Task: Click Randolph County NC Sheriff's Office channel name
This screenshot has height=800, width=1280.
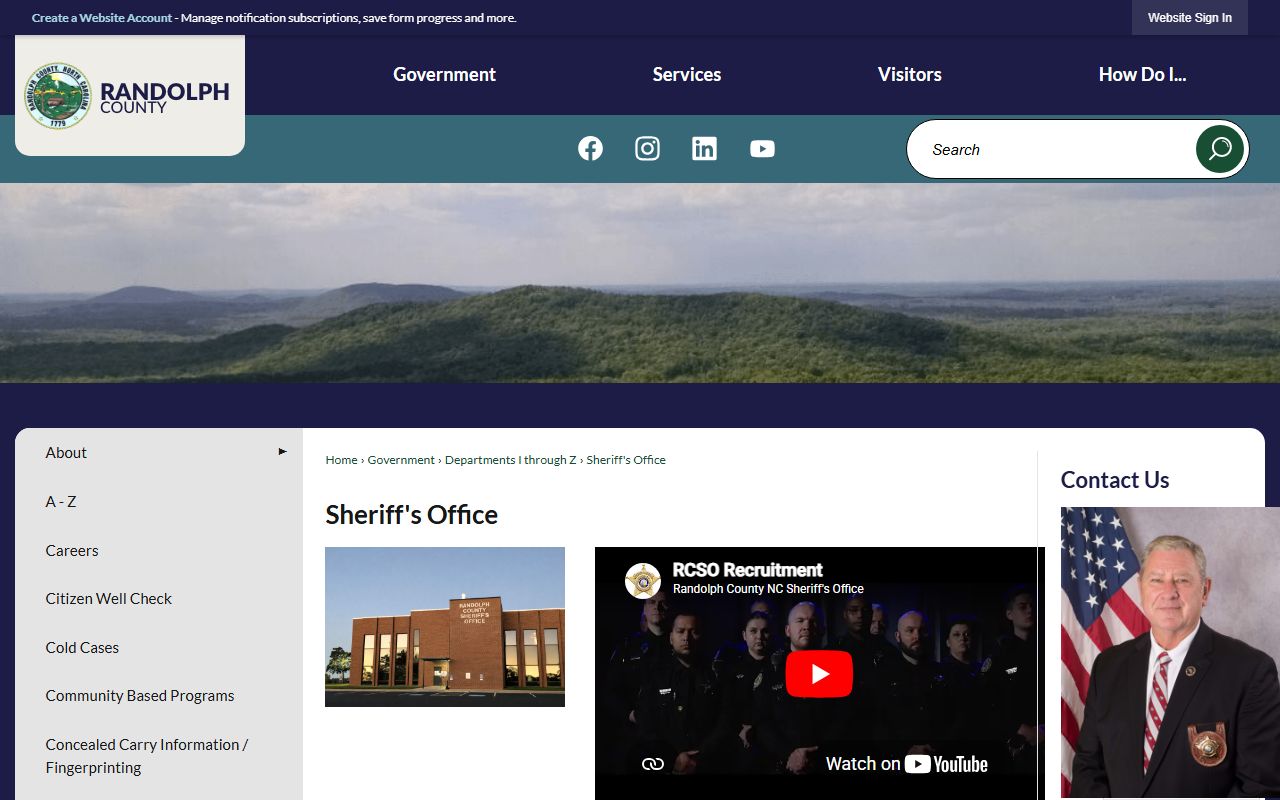Action: point(768,589)
